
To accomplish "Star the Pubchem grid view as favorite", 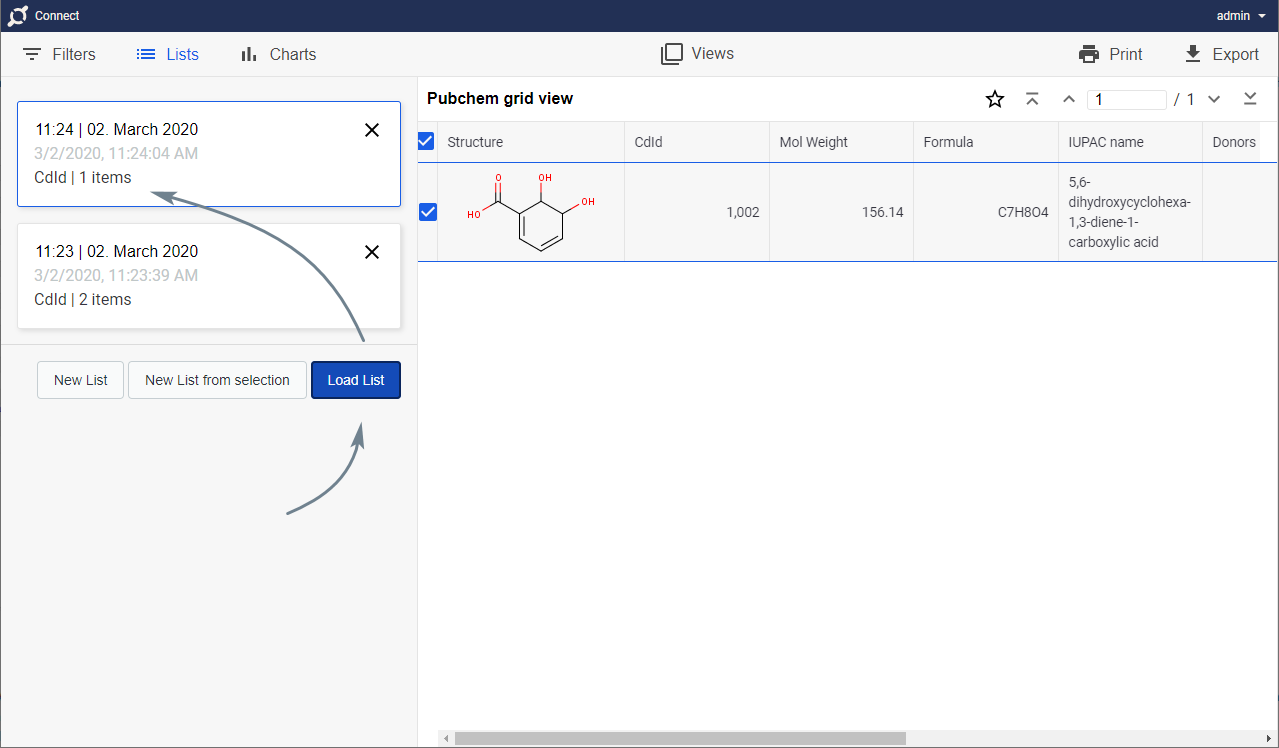I will pos(994,99).
